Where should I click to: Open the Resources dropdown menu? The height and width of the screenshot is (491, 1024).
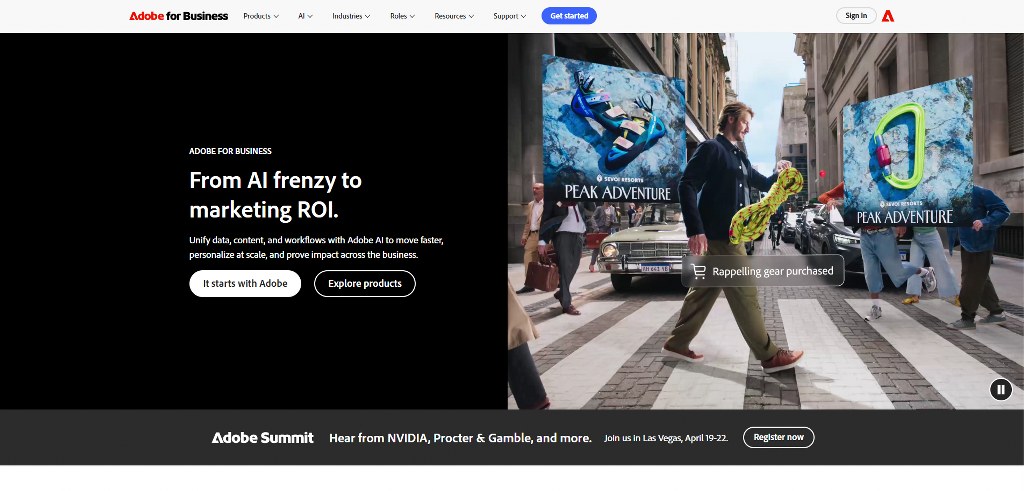click(454, 16)
